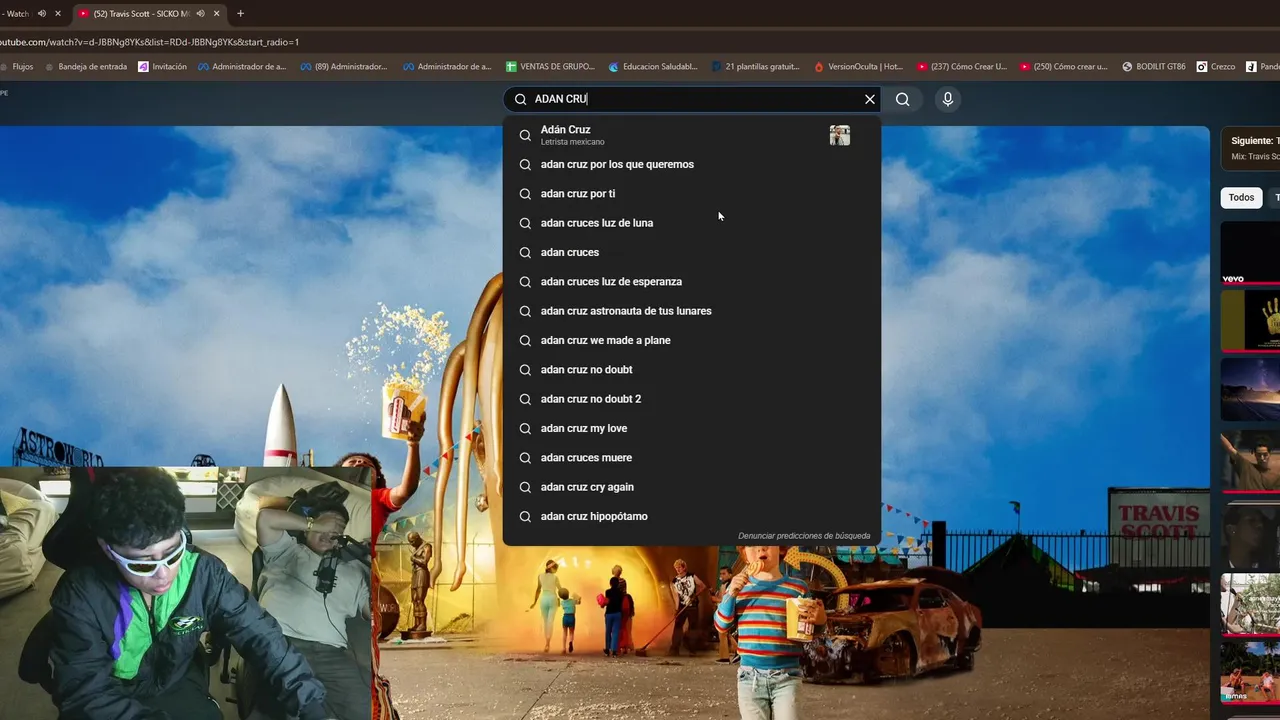Choose adan cruz astronauta de tus lunares
The height and width of the screenshot is (720, 1280).
692,311
